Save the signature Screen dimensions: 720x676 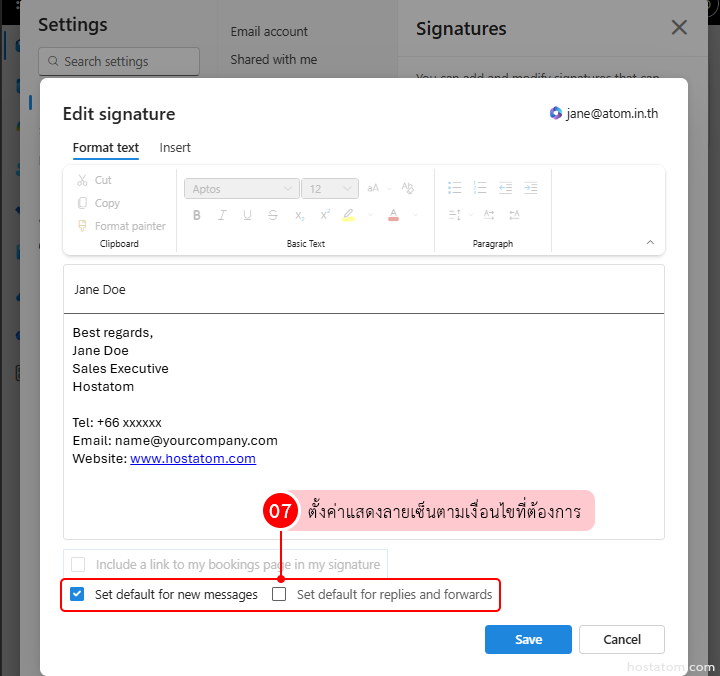point(528,639)
